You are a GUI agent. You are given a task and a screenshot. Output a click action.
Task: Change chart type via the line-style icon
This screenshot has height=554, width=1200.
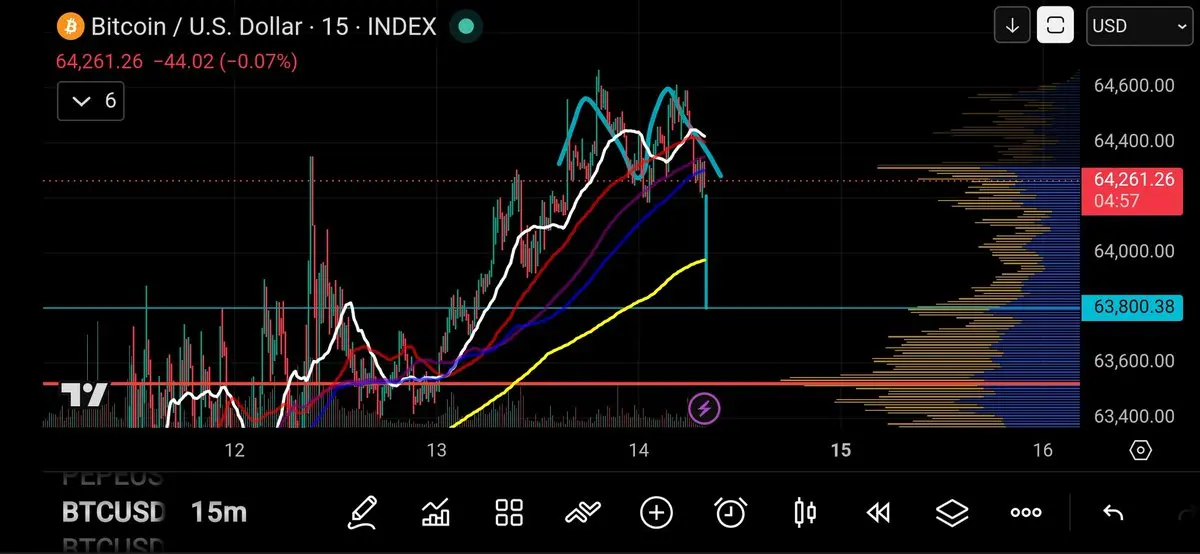(583, 513)
